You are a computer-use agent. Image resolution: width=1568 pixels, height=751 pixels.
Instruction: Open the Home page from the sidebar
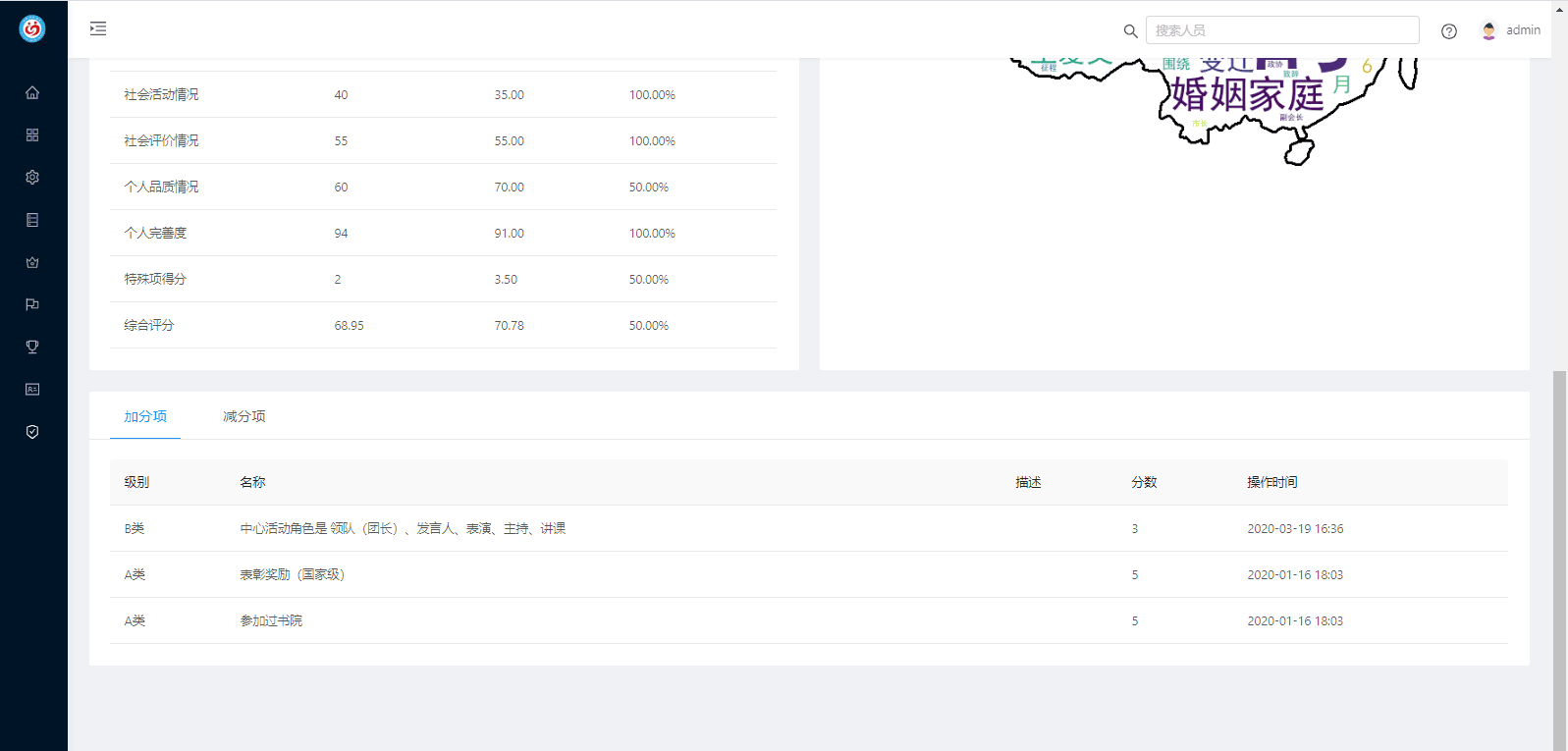pos(32,92)
